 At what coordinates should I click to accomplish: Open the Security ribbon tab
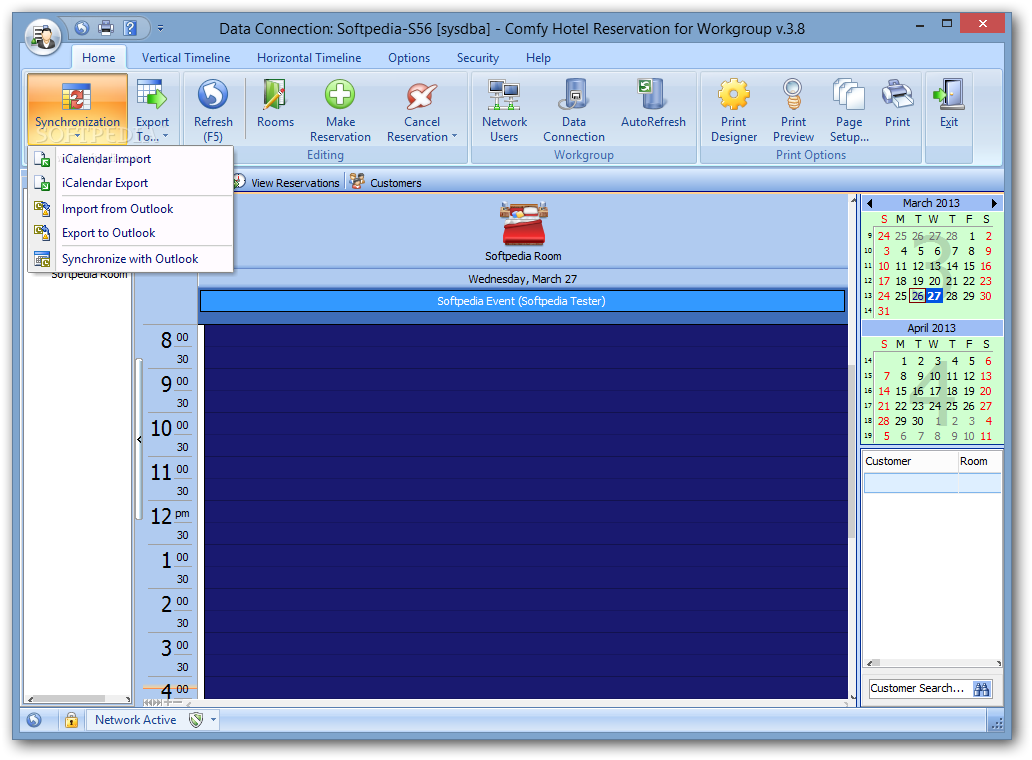pos(478,58)
